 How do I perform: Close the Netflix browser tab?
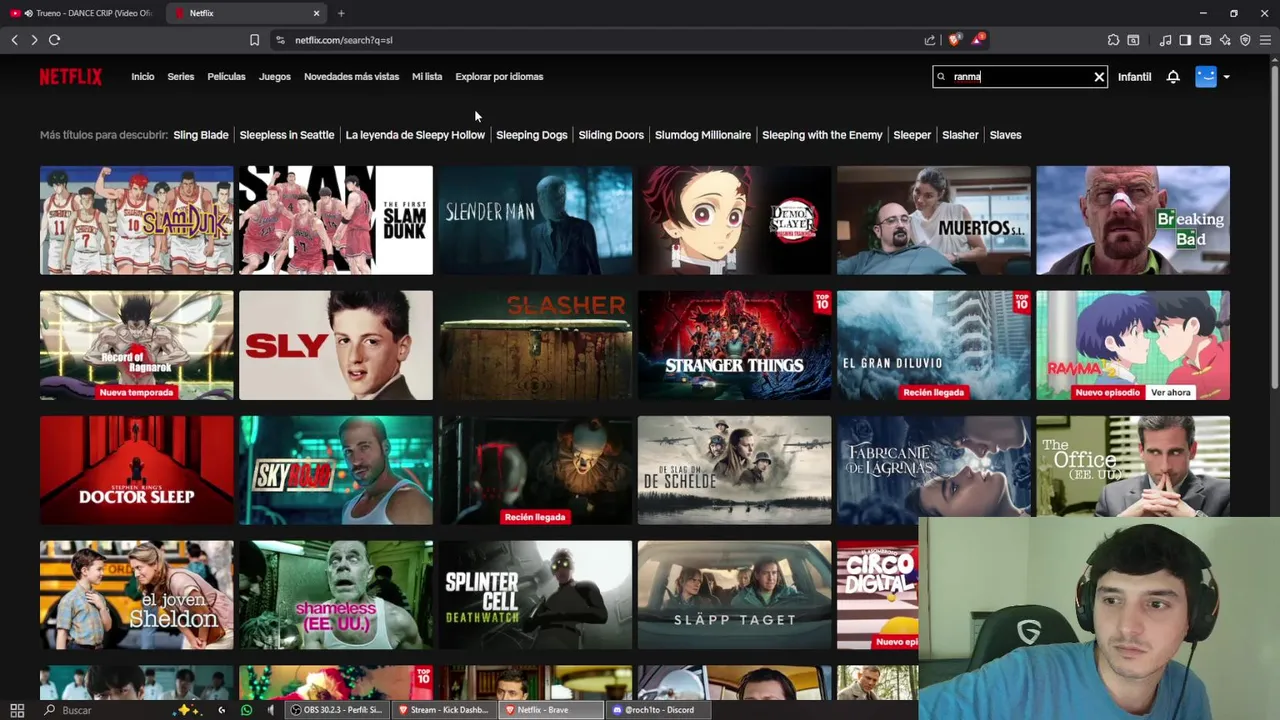tap(317, 13)
